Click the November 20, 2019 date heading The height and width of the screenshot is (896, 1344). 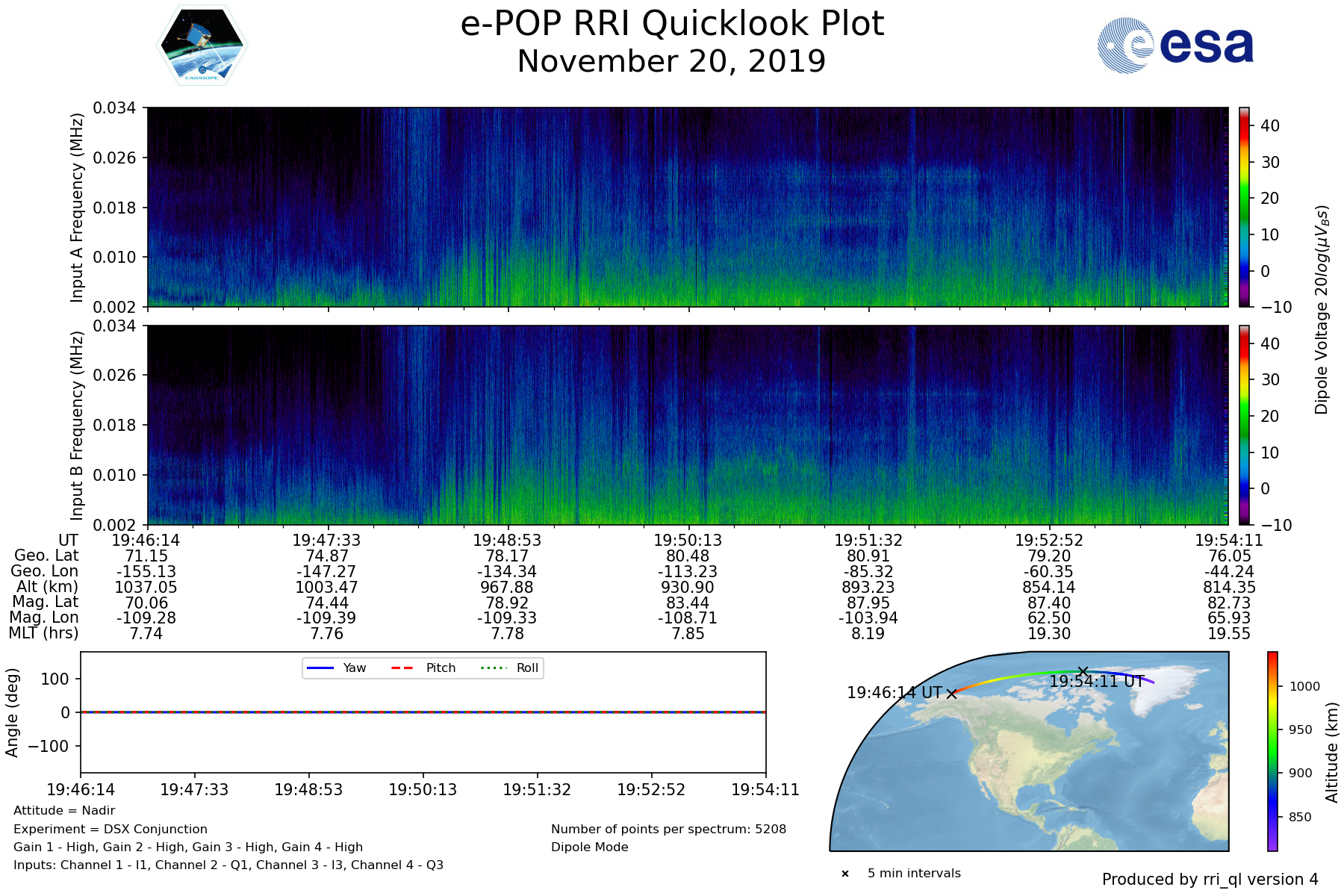(672, 61)
